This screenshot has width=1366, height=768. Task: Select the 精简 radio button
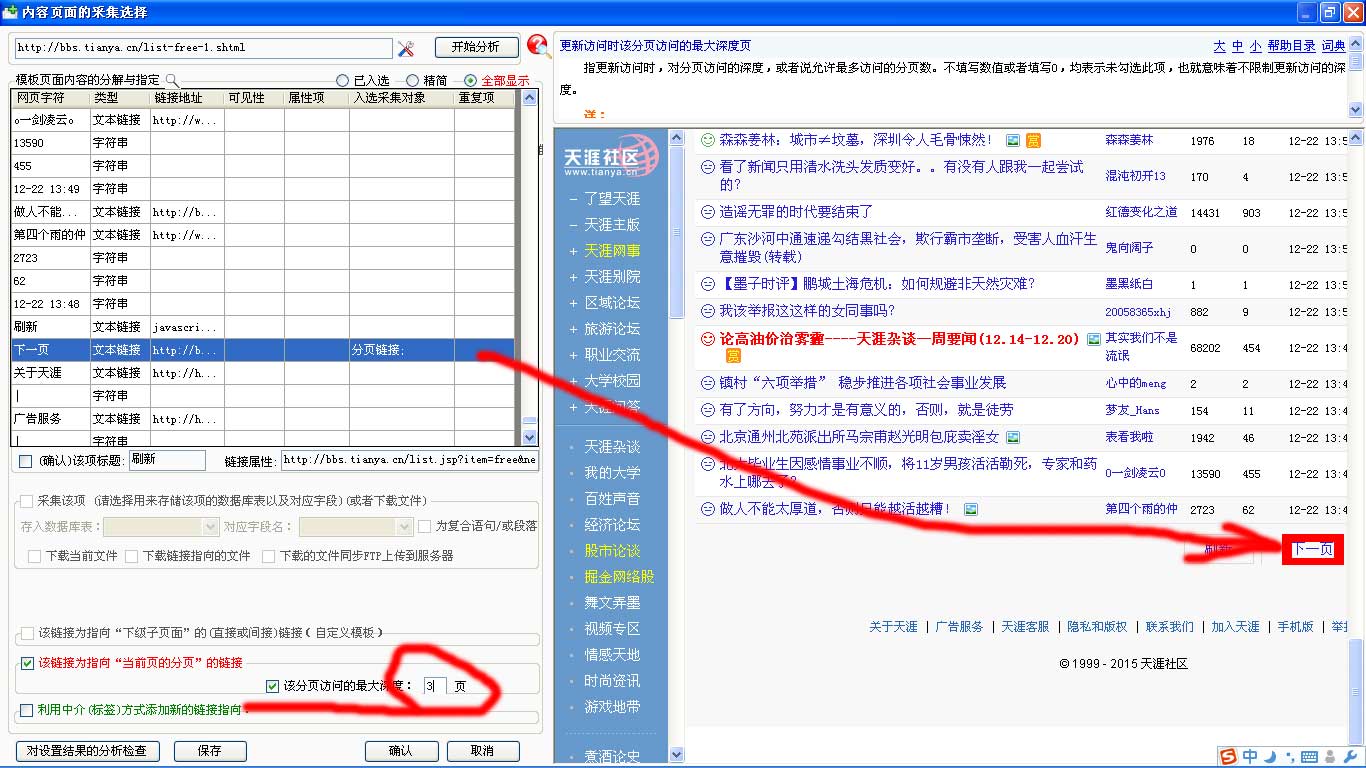pyautogui.click(x=412, y=81)
